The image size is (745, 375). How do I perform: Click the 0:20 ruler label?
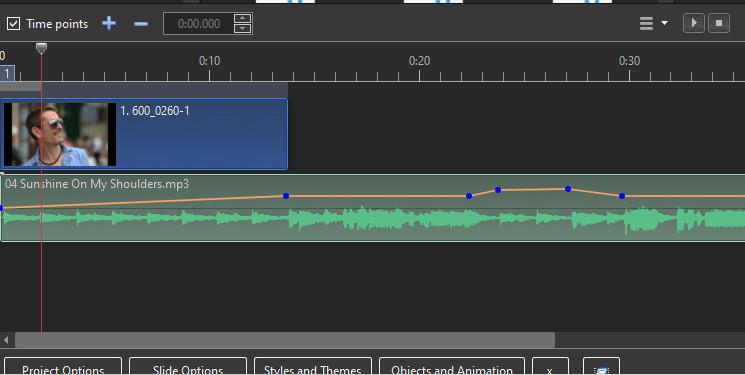click(x=420, y=61)
